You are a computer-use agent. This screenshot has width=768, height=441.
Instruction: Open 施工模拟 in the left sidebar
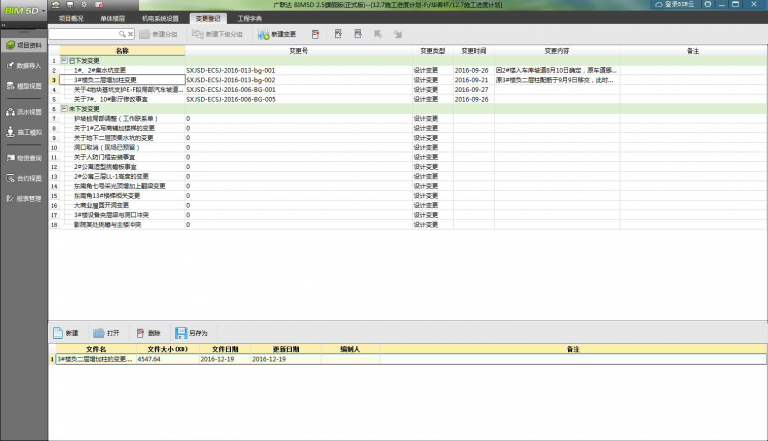click(24, 132)
